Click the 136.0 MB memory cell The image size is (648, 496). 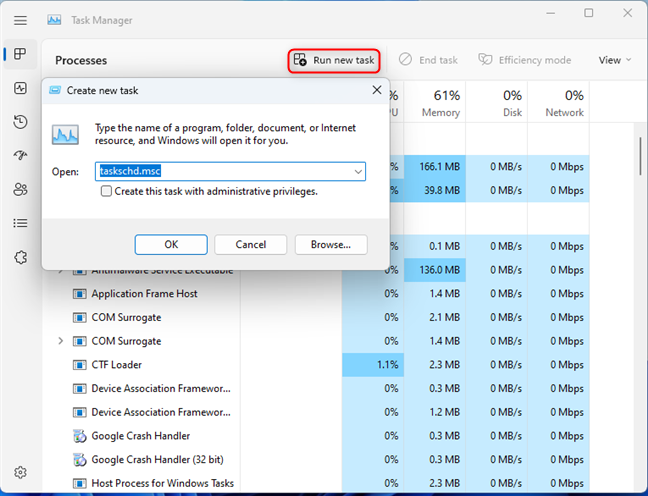click(x=435, y=270)
